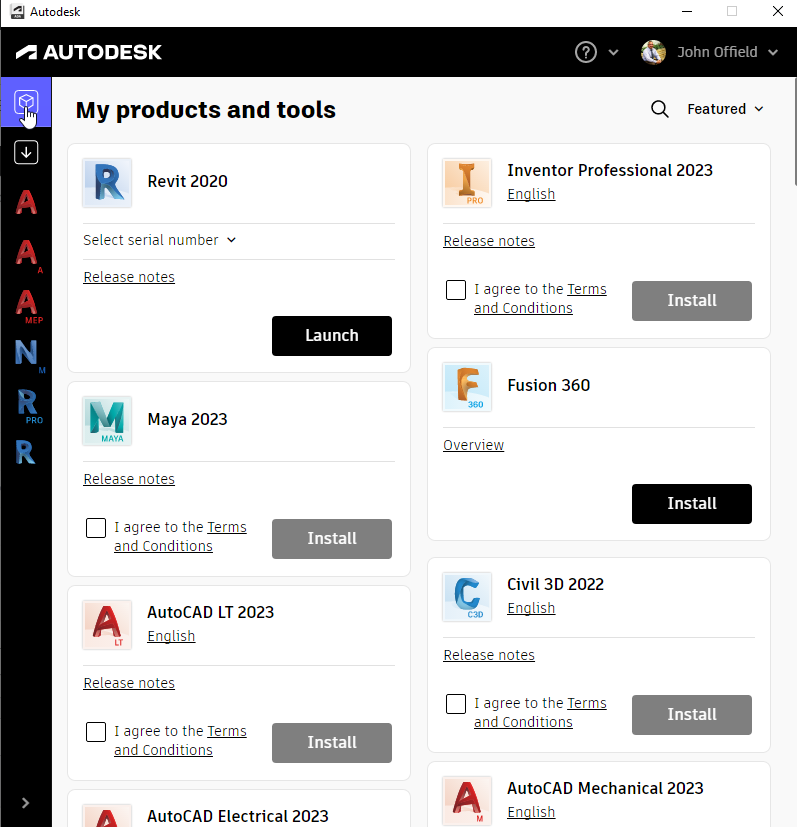Change AutoCAD LT 2023 English language link
The image size is (797, 827).
pyautogui.click(x=171, y=636)
